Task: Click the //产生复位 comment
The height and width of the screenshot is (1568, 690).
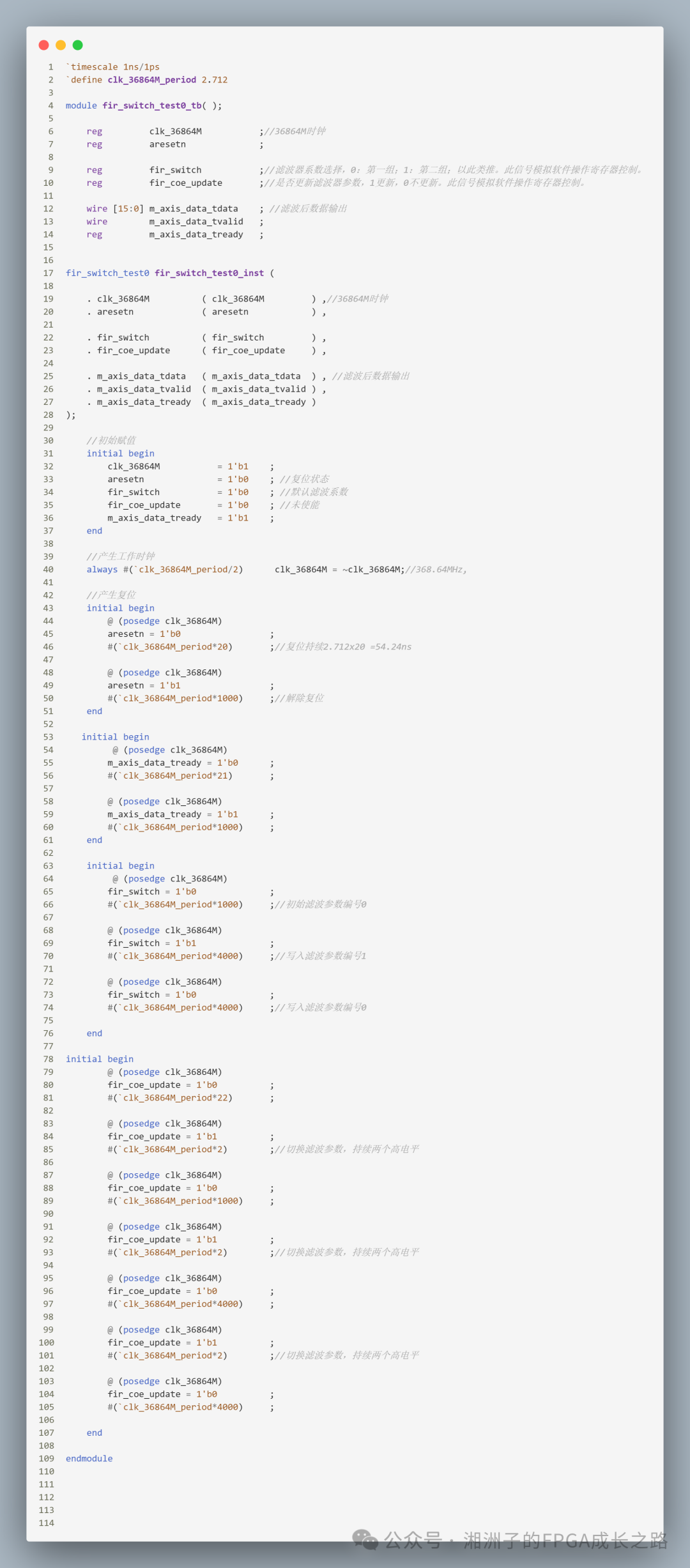Action: point(111,595)
